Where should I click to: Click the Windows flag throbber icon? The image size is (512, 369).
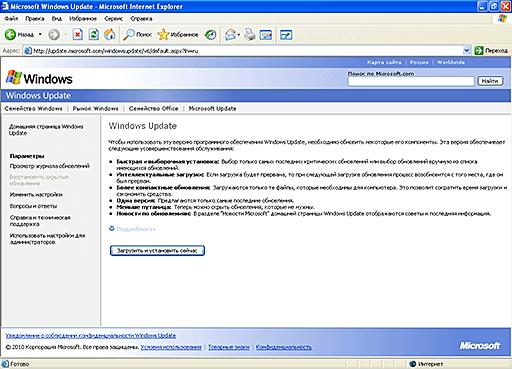pos(502,19)
